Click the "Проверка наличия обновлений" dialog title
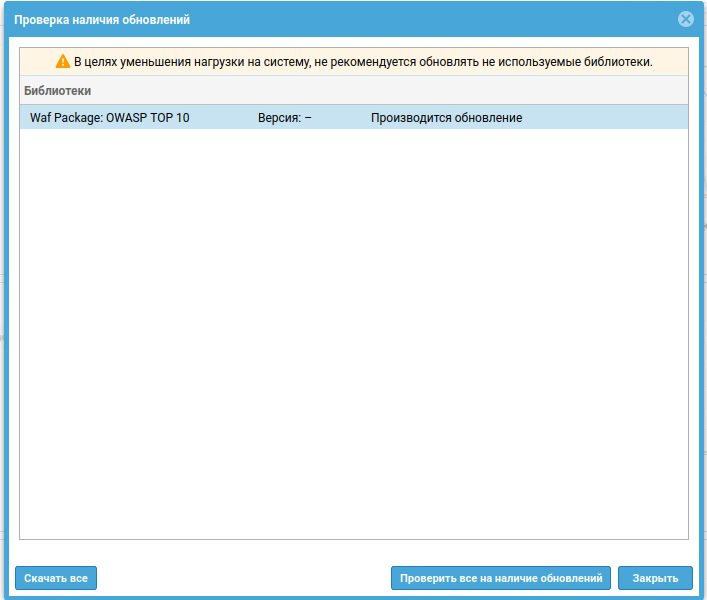Screen dimensions: 707x600 [103, 20]
